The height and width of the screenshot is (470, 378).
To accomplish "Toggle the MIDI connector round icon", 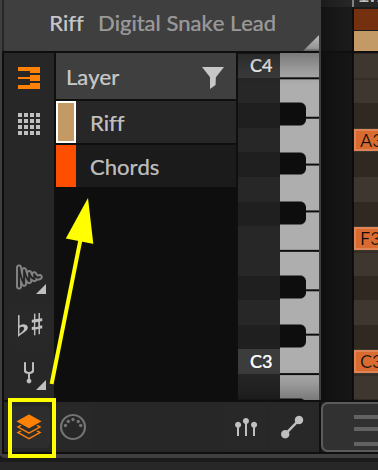I will point(73,427).
